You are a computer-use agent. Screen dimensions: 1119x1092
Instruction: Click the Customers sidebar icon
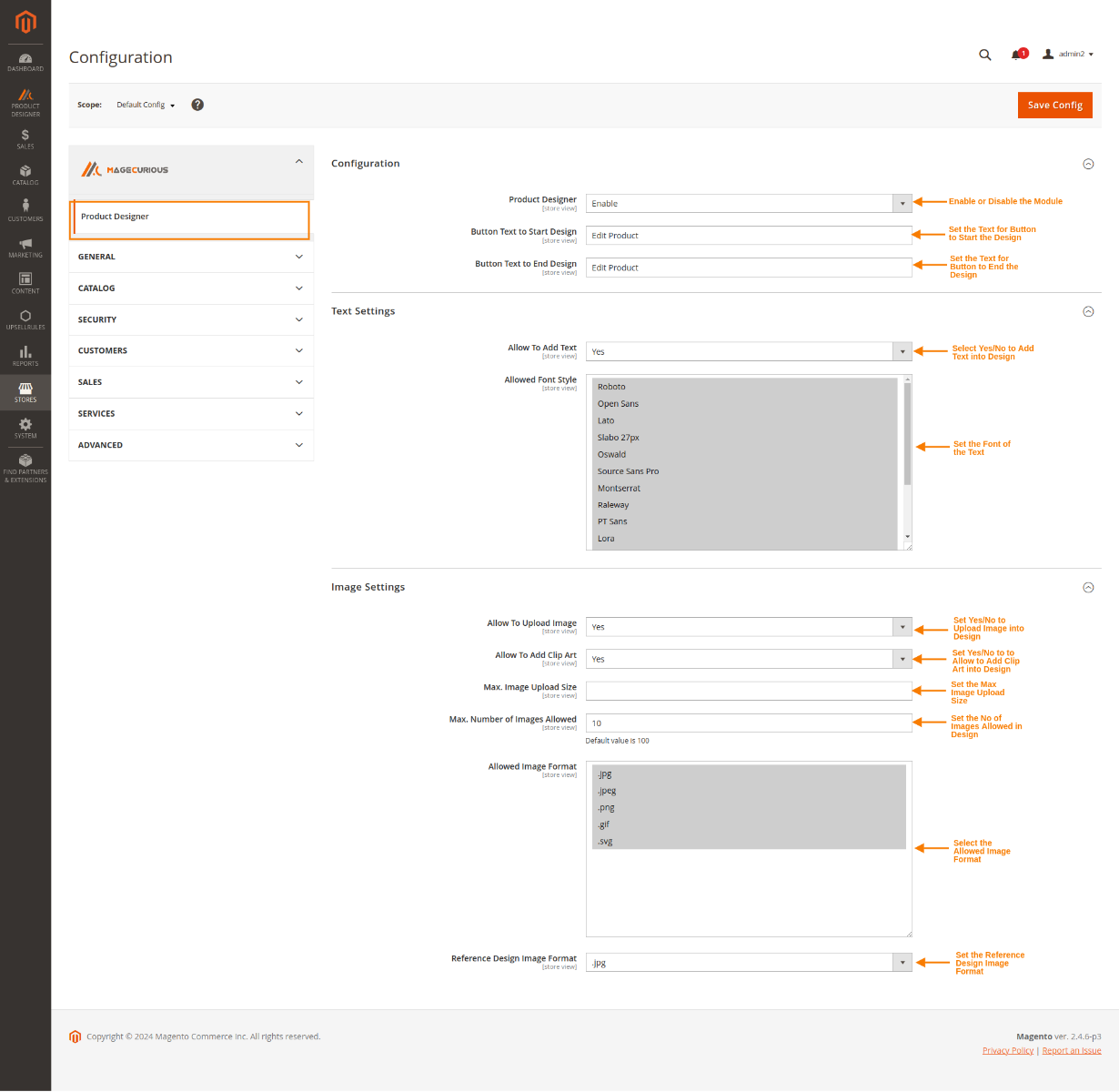click(25, 207)
